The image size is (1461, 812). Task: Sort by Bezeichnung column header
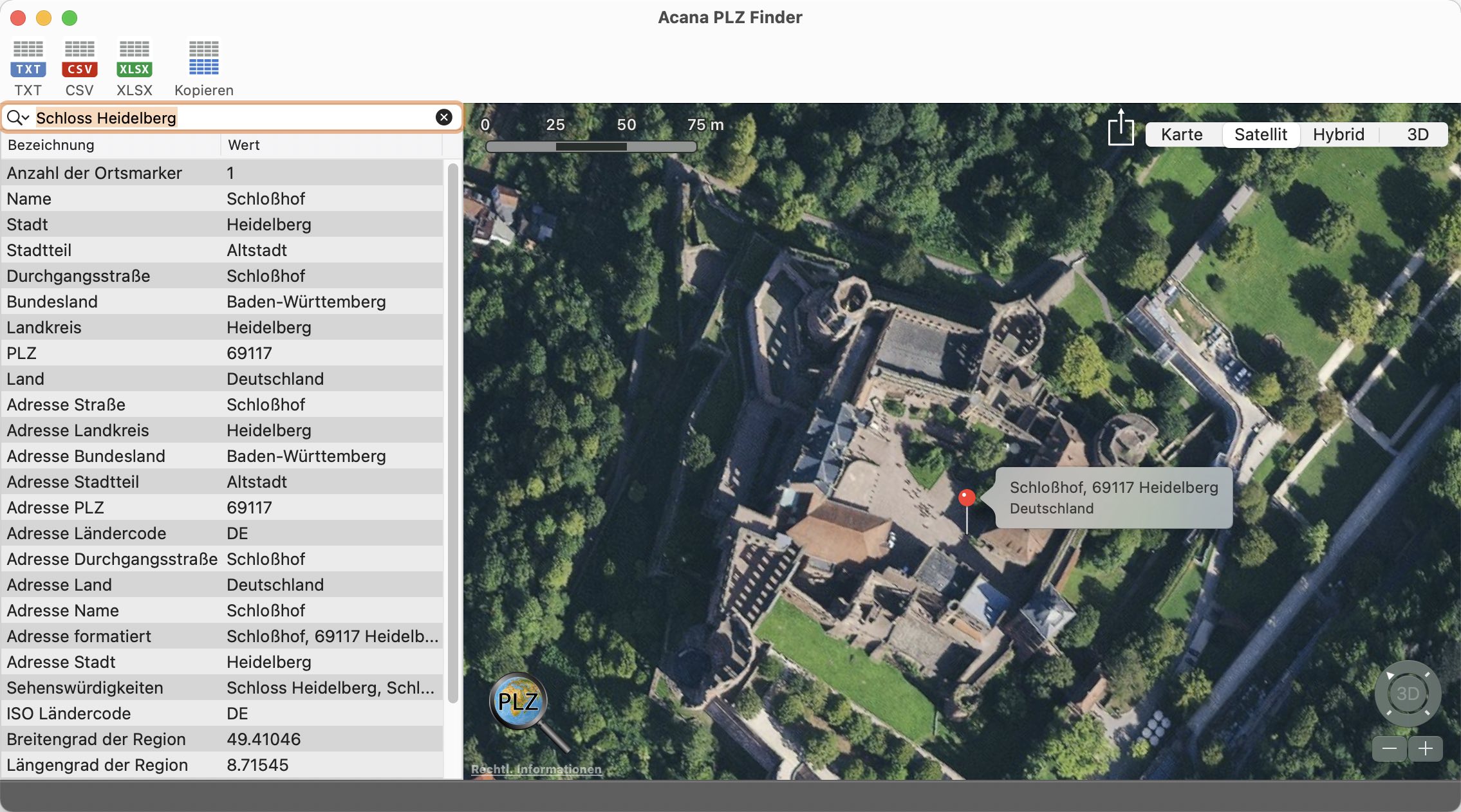(x=111, y=145)
